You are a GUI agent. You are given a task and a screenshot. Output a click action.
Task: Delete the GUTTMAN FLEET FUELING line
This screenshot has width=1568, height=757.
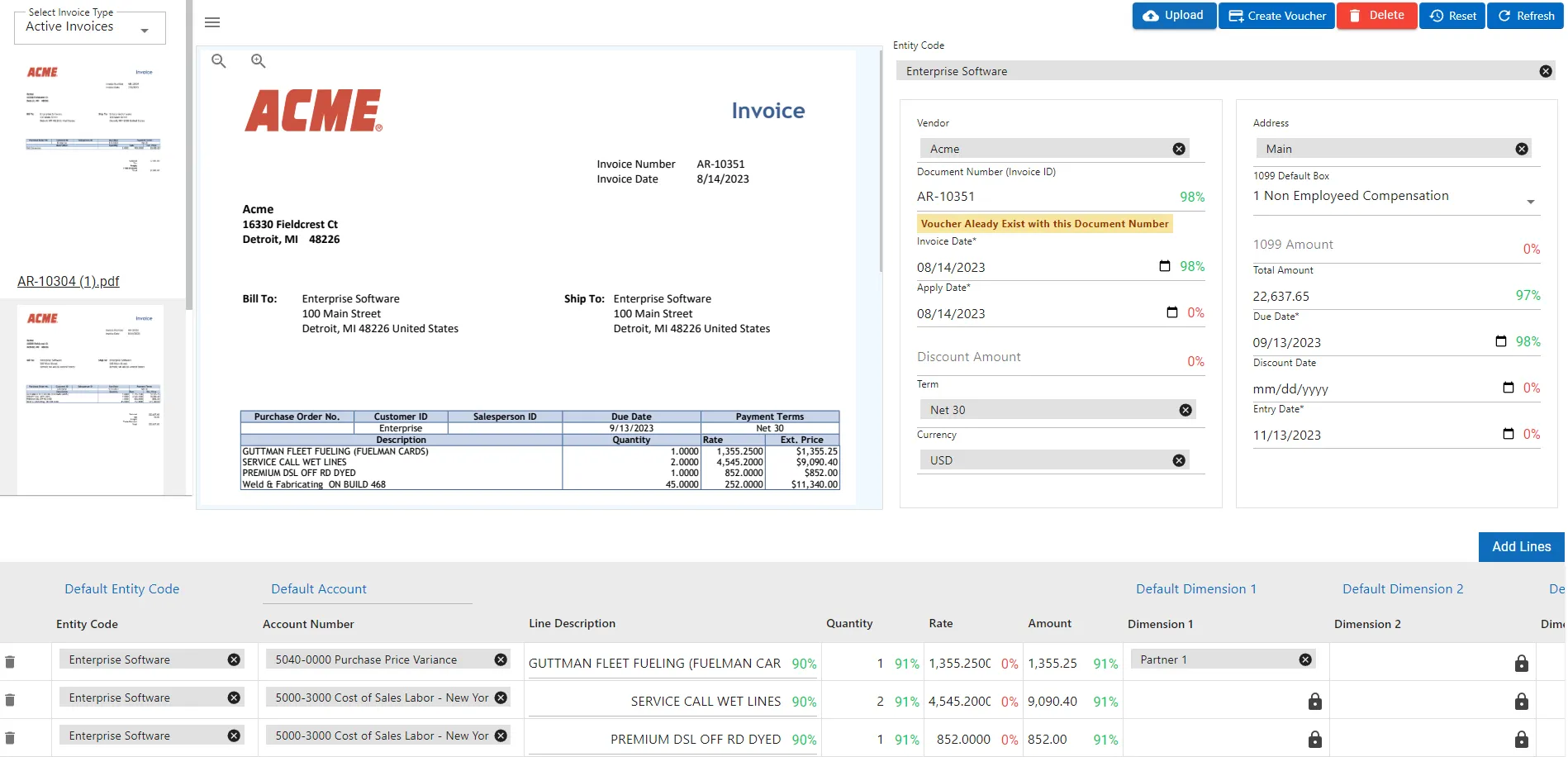(10, 662)
